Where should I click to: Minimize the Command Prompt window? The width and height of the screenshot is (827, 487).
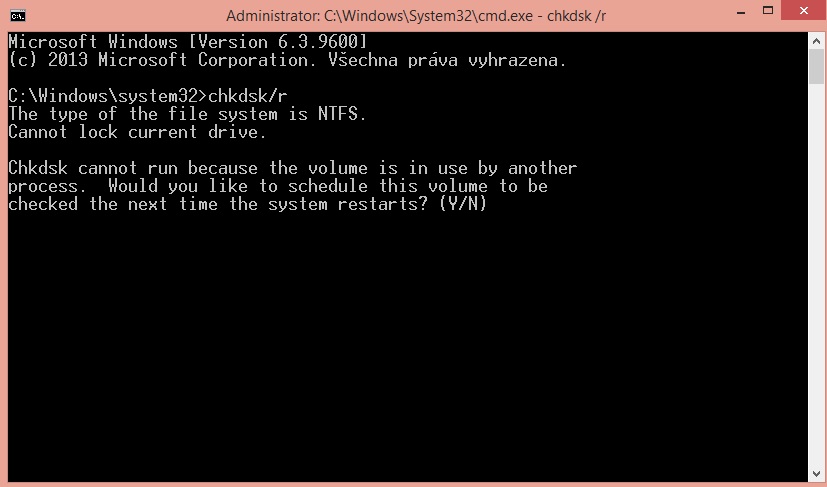[x=741, y=13]
